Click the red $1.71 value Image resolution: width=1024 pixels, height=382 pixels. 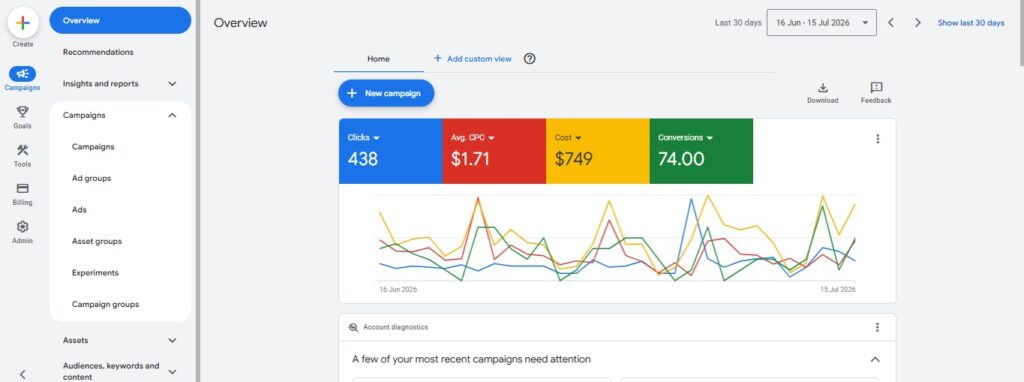click(x=470, y=159)
